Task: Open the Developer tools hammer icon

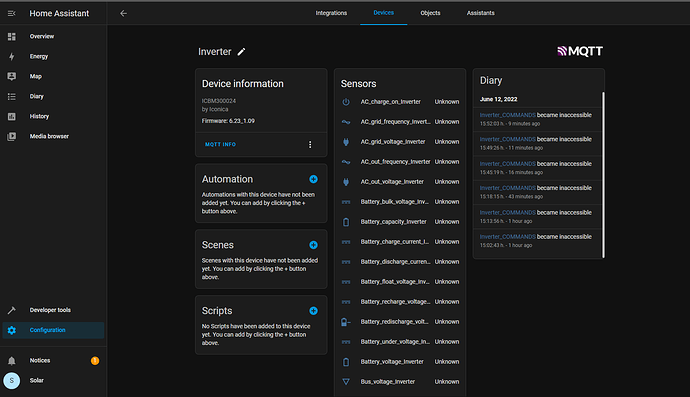Action: point(11,310)
